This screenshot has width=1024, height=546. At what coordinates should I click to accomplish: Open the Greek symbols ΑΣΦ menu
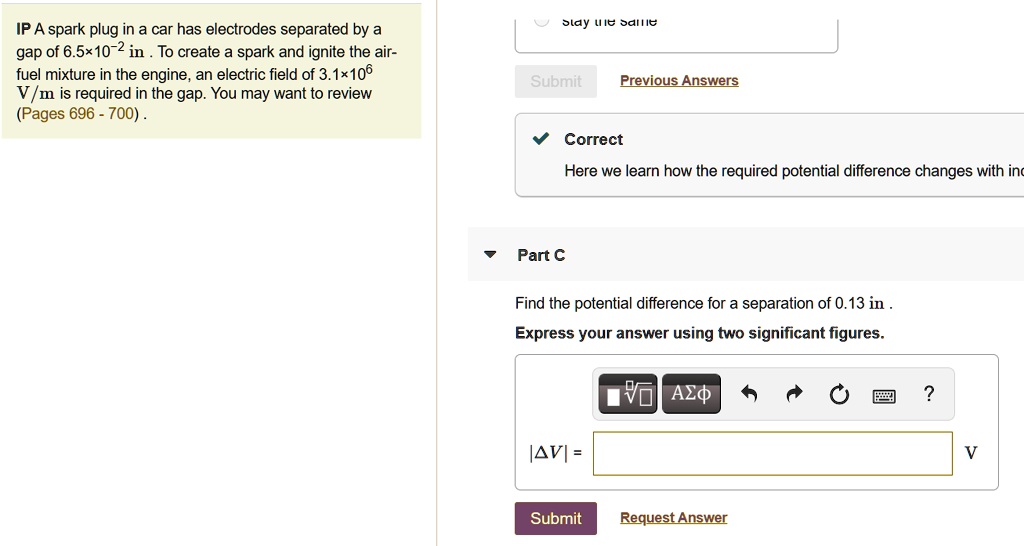point(691,394)
